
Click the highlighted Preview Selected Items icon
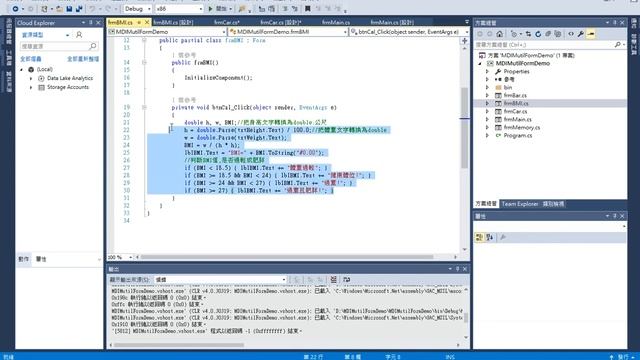[x=591, y=34]
